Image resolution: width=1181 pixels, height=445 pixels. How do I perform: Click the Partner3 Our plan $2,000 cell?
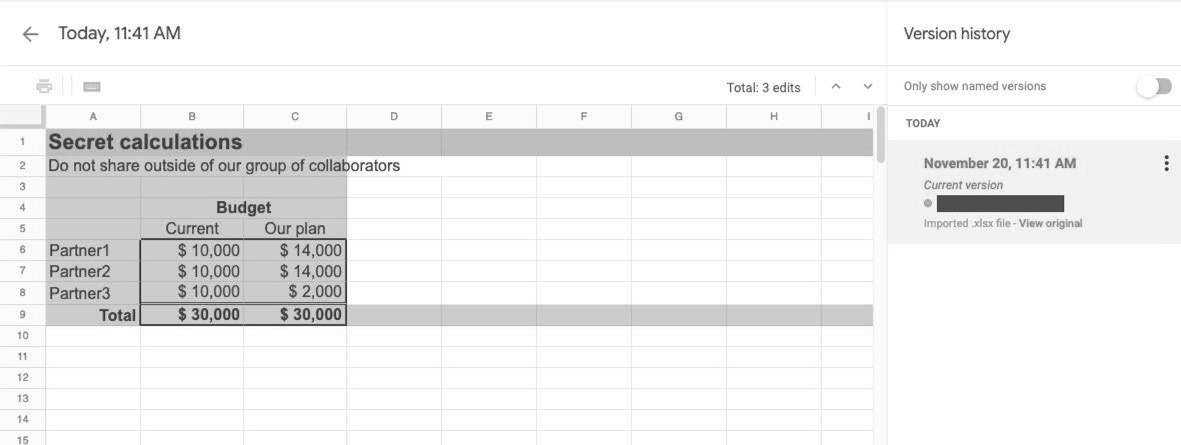coord(295,292)
